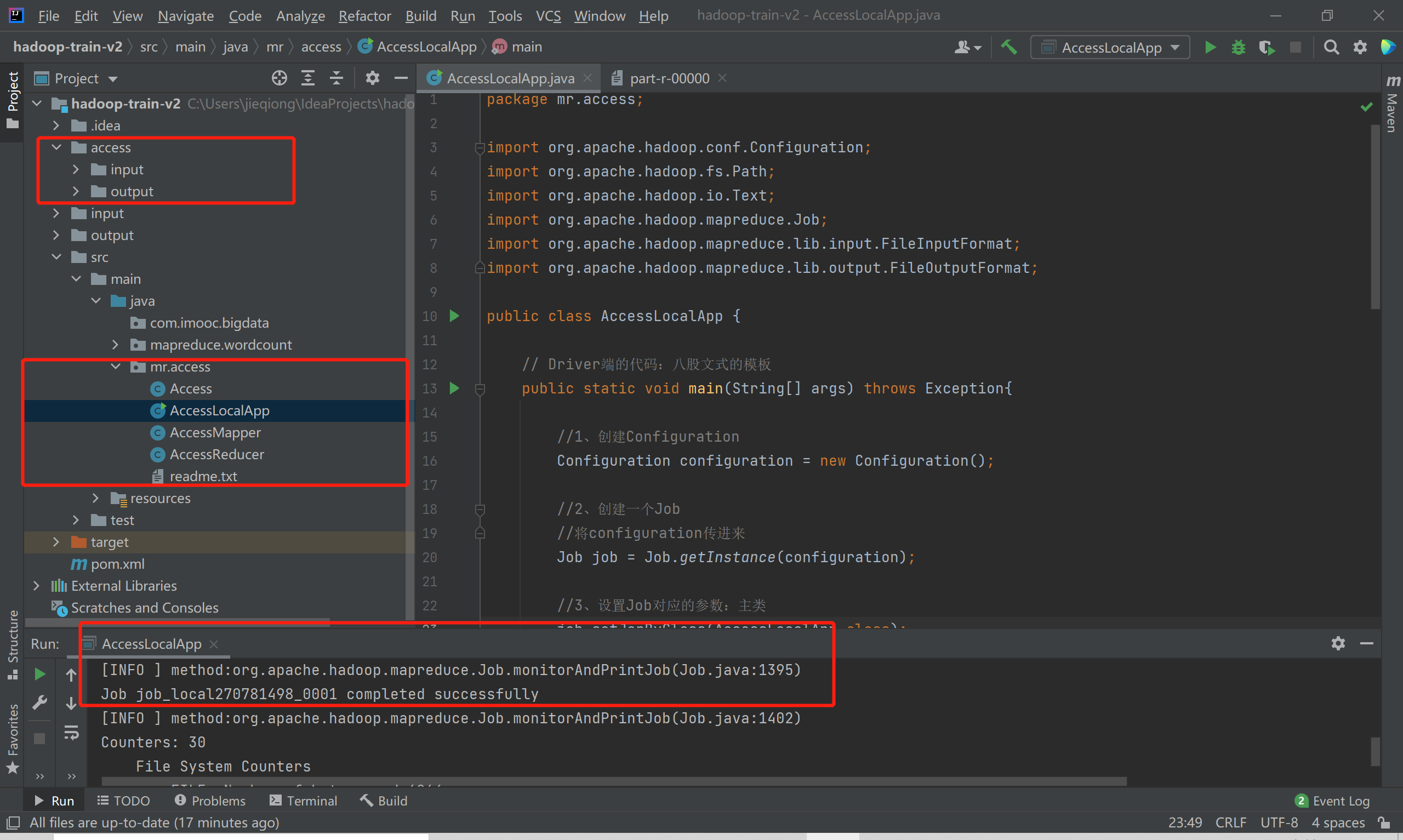1403x840 pixels.
Task: Toggle read-only lock icon in status bar
Action: pos(1384,822)
